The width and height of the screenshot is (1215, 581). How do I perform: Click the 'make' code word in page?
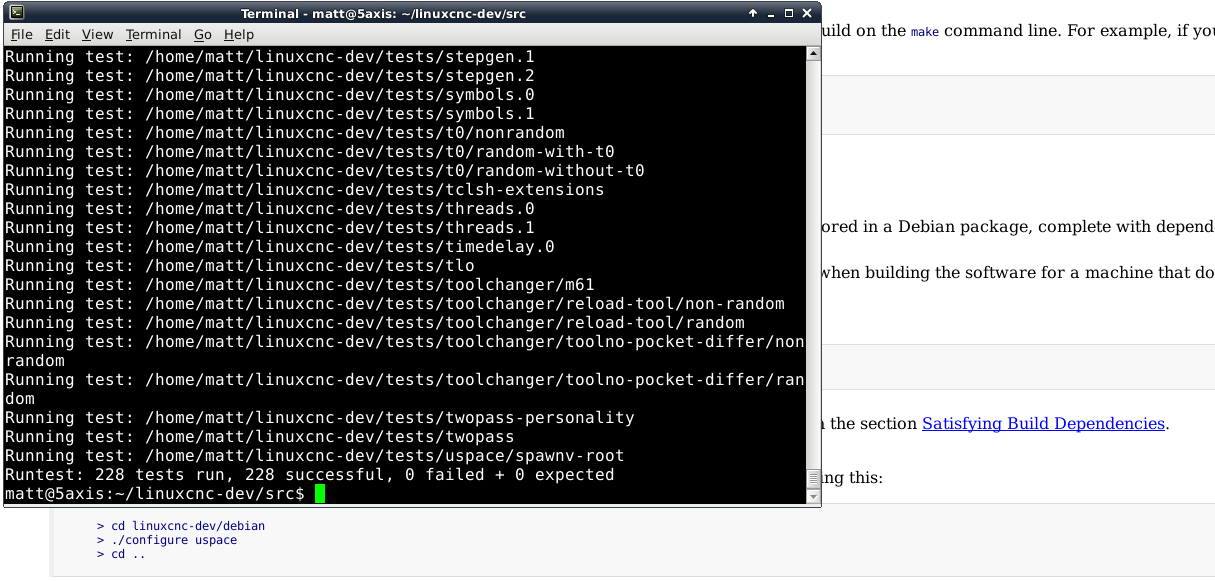coord(925,31)
